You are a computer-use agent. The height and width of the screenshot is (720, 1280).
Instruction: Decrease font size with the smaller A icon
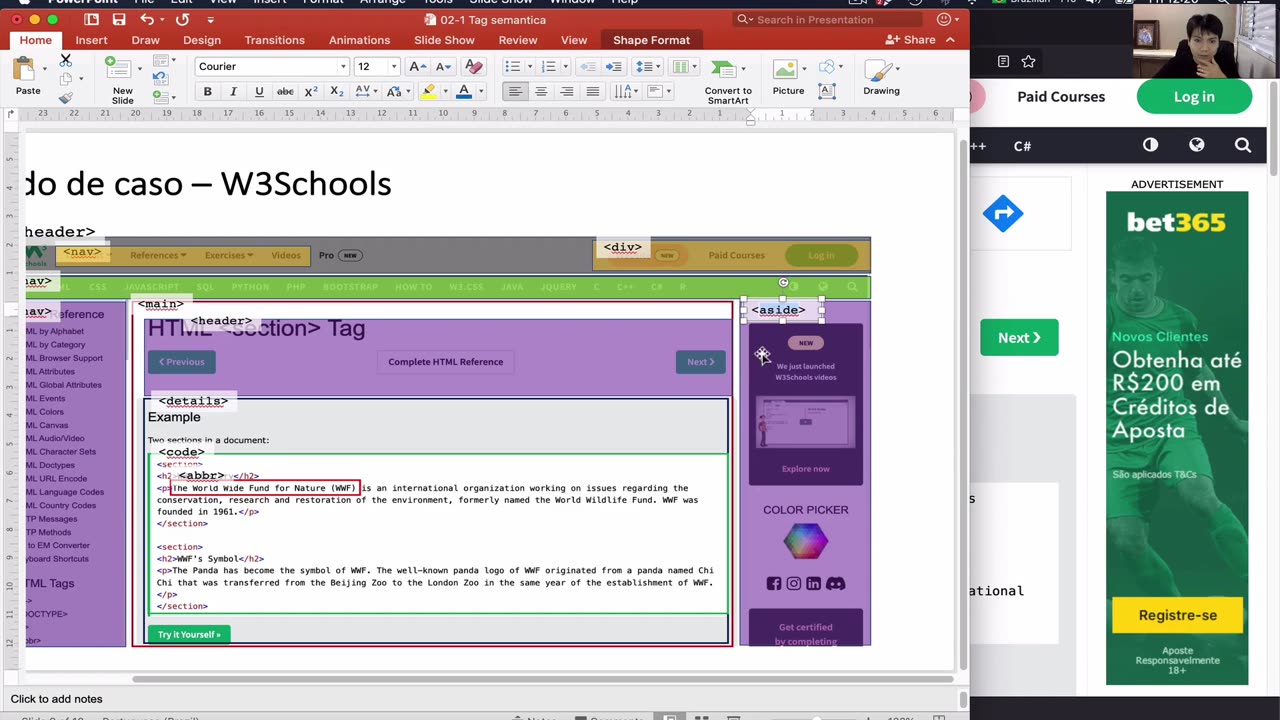coord(444,66)
